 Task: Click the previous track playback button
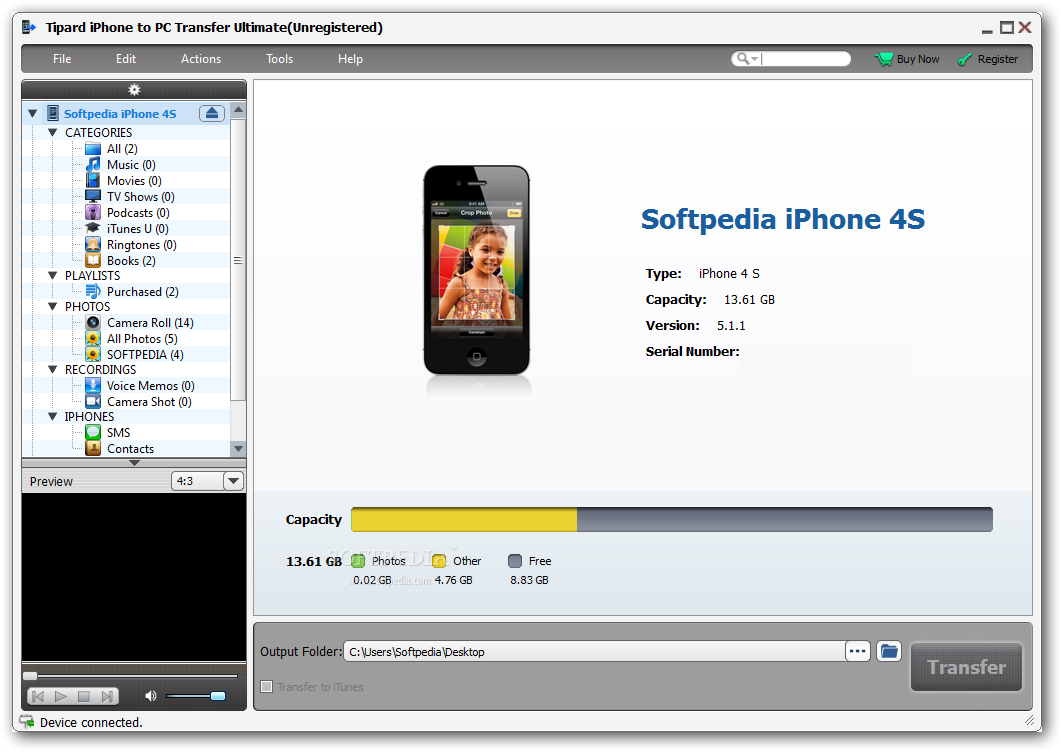click(x=39, y=696)
